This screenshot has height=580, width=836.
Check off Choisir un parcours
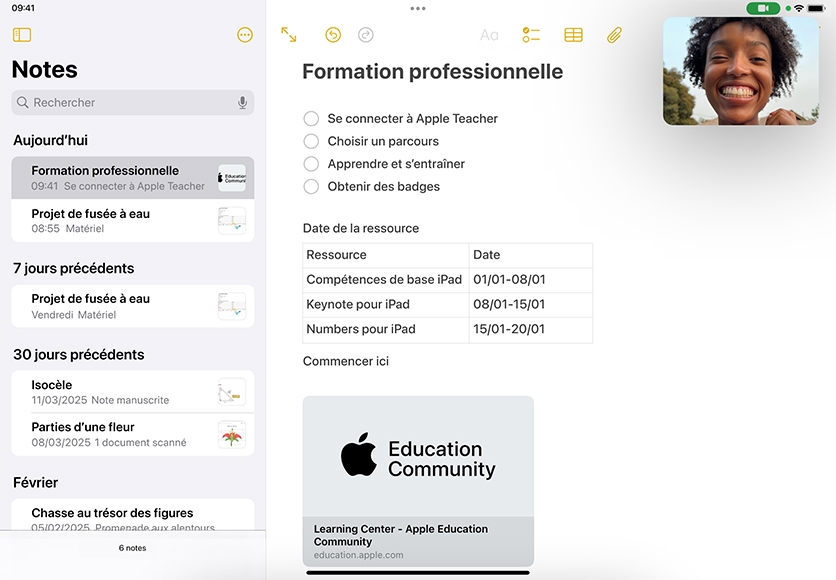coord(311,141)
